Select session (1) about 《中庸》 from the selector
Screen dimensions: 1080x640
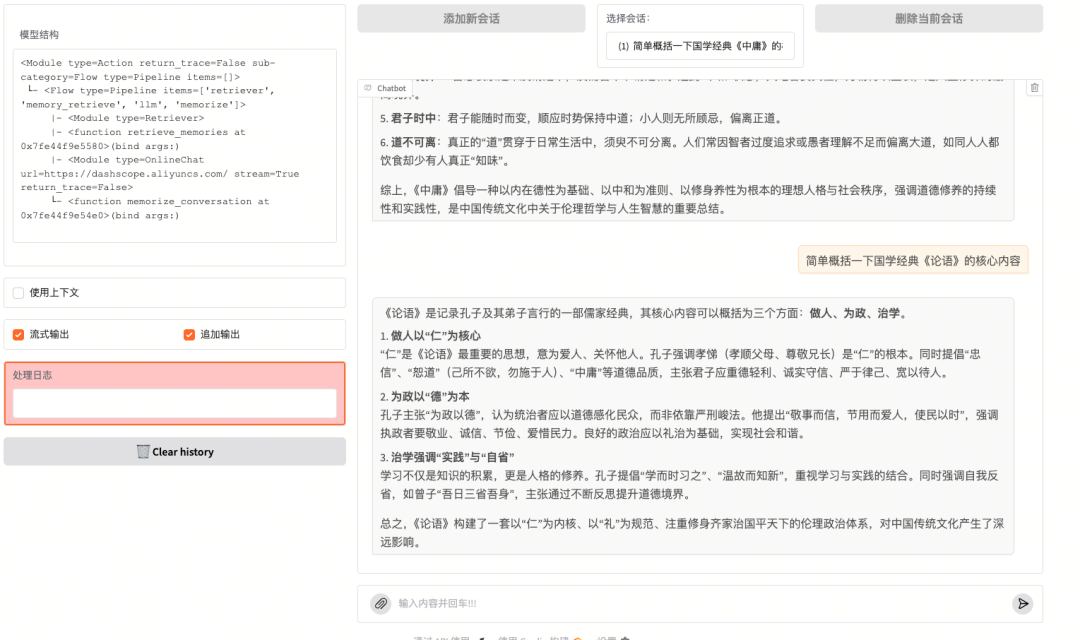point(700,44)
